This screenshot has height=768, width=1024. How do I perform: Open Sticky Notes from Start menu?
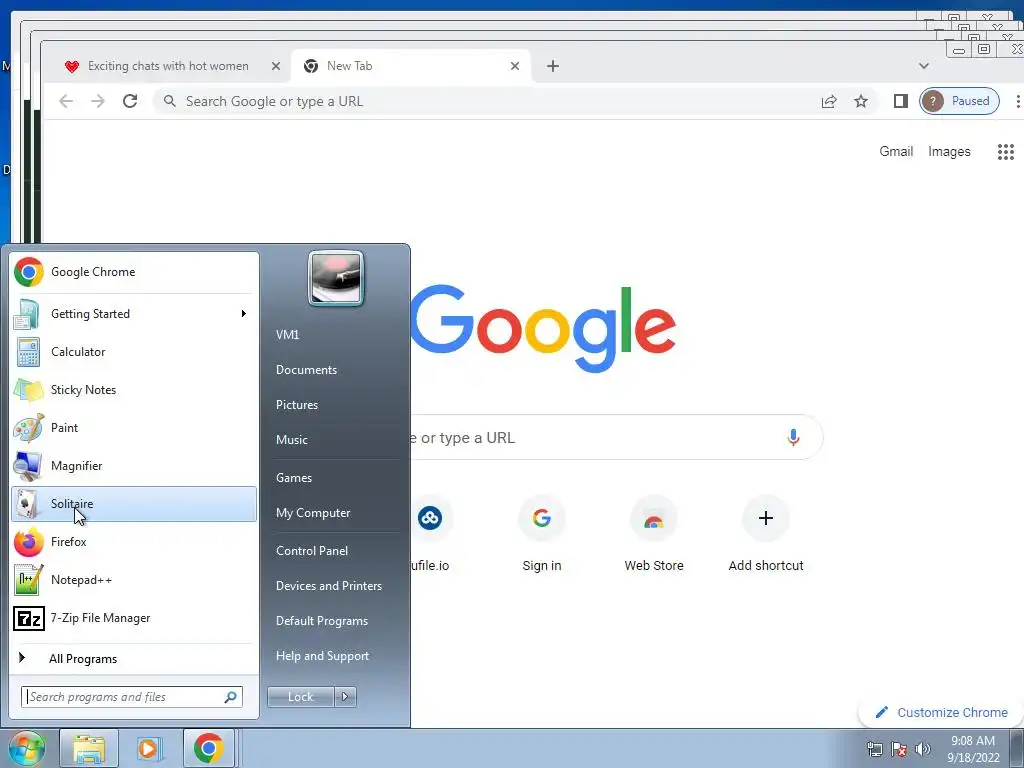tap(134, 390)
